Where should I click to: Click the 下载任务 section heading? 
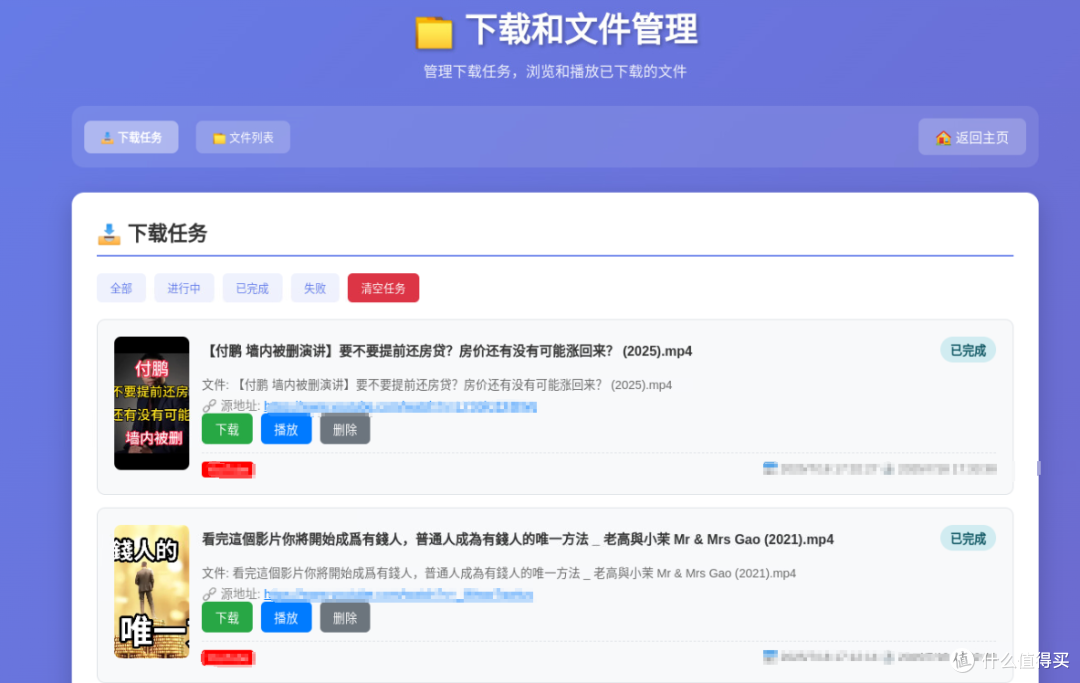(x=167, y=233)
